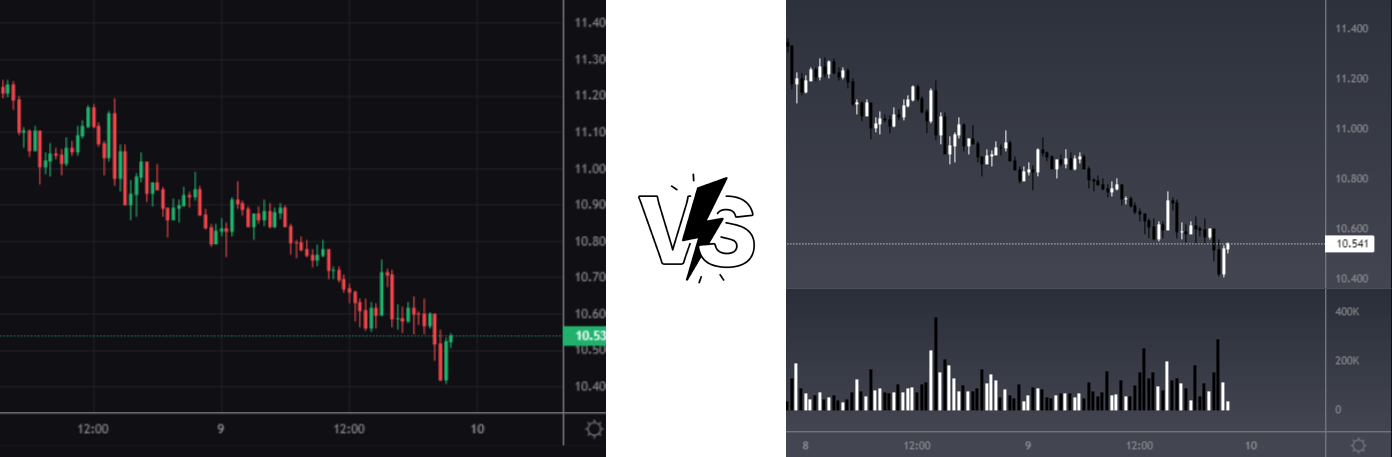The width and height of the screenshot is (1392, 457).
Task: Select the 10.40 price label on left chart
Action: point(589,386)
